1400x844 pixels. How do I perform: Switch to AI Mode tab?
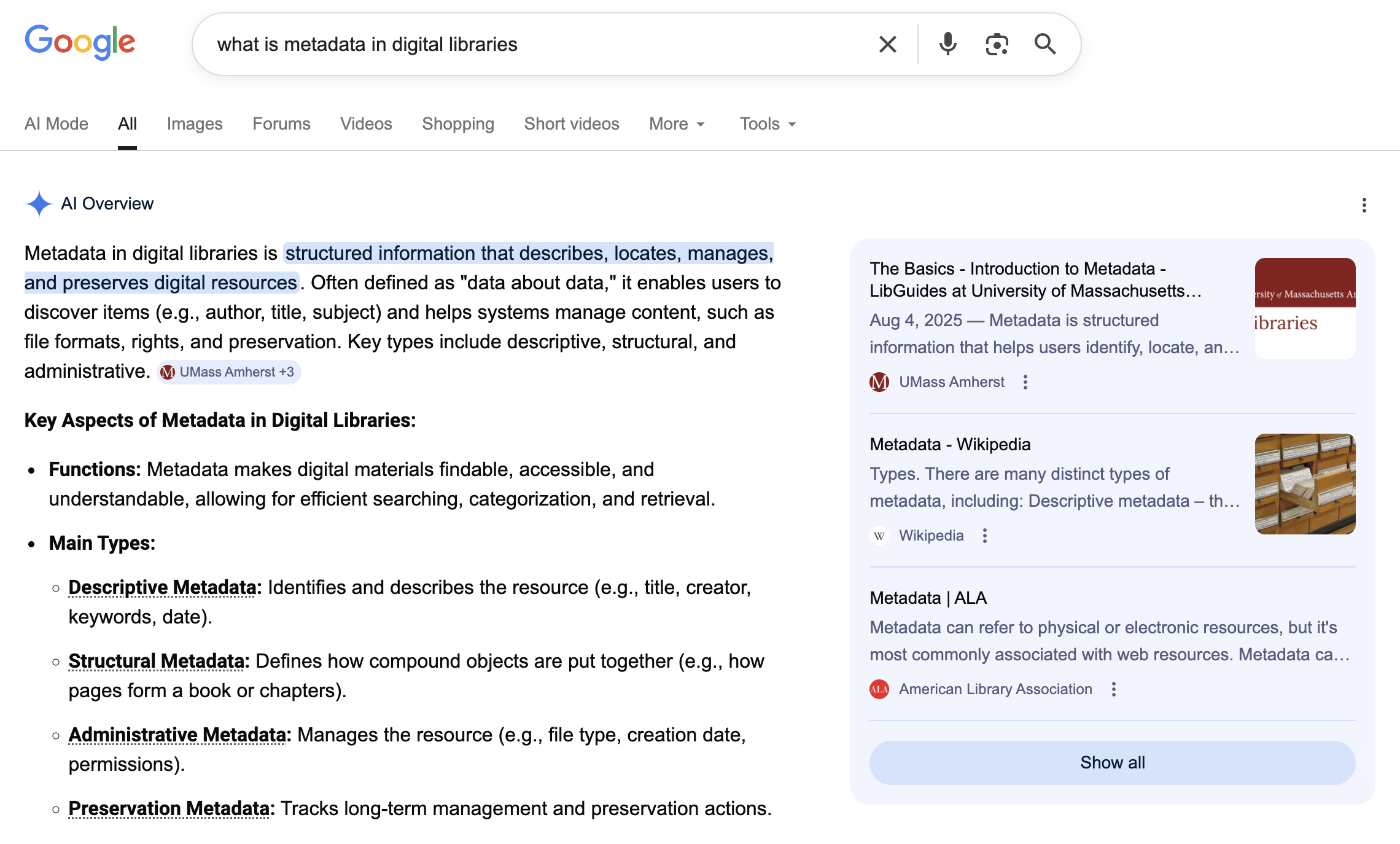click(x=56, y=124)
